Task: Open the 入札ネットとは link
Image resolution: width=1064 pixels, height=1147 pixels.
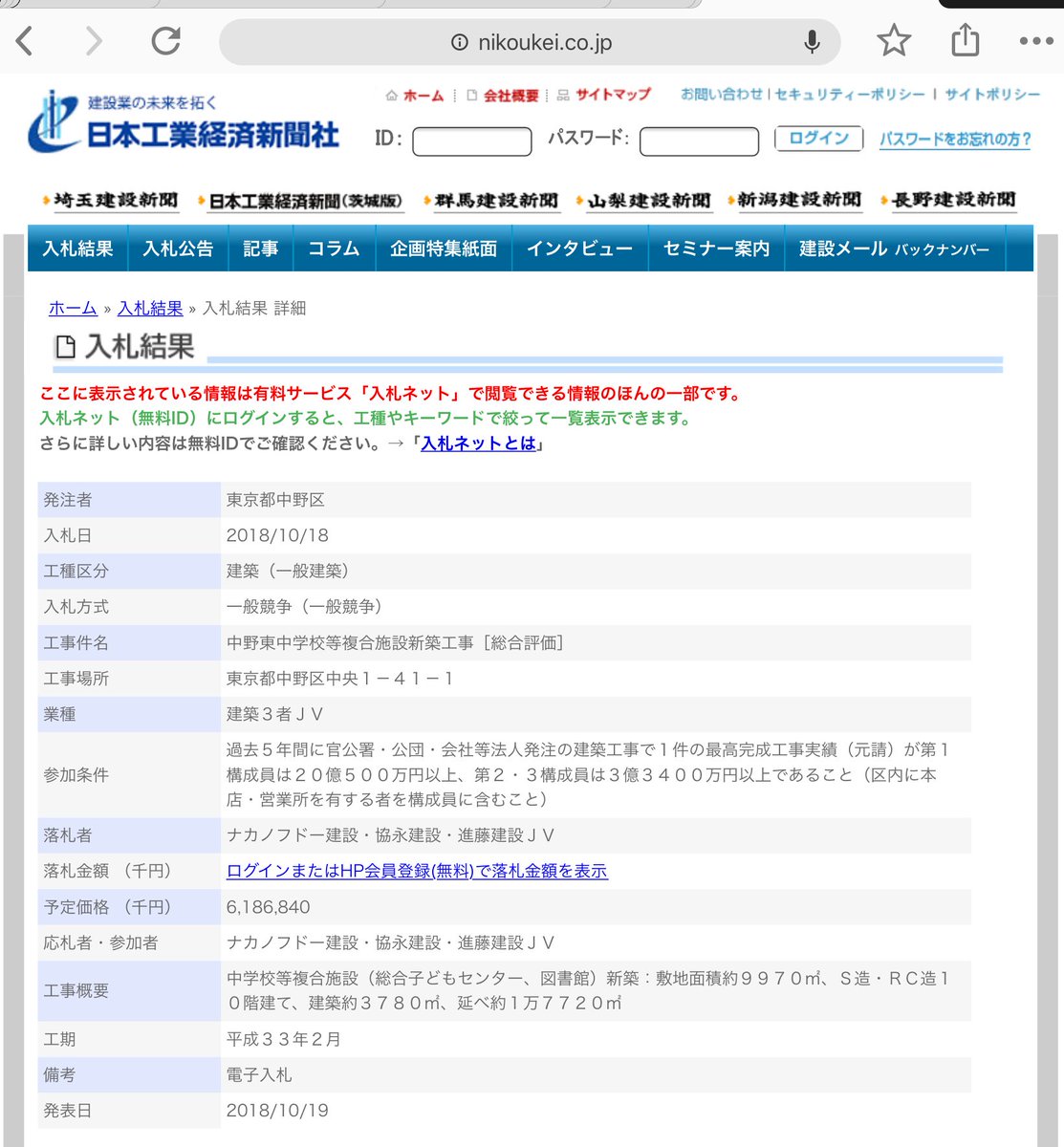Action: [478, 444]
